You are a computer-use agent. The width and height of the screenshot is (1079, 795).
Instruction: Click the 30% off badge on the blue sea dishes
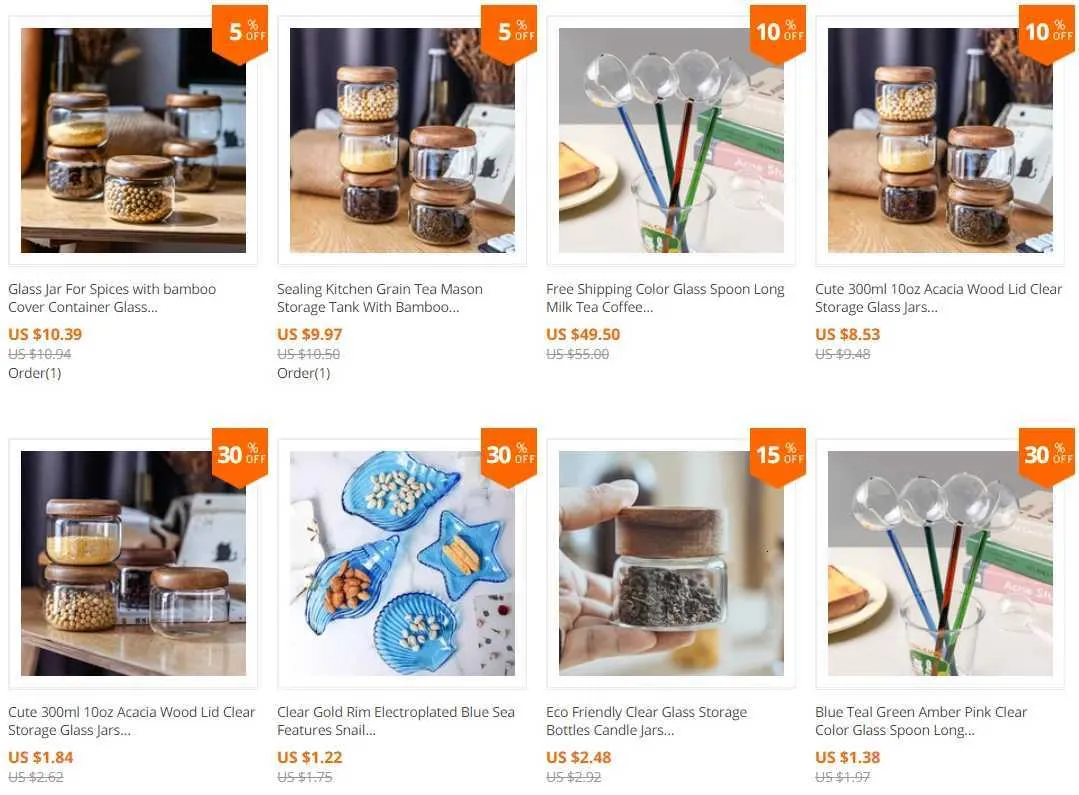pyautogui.click(x=509, y=456)
